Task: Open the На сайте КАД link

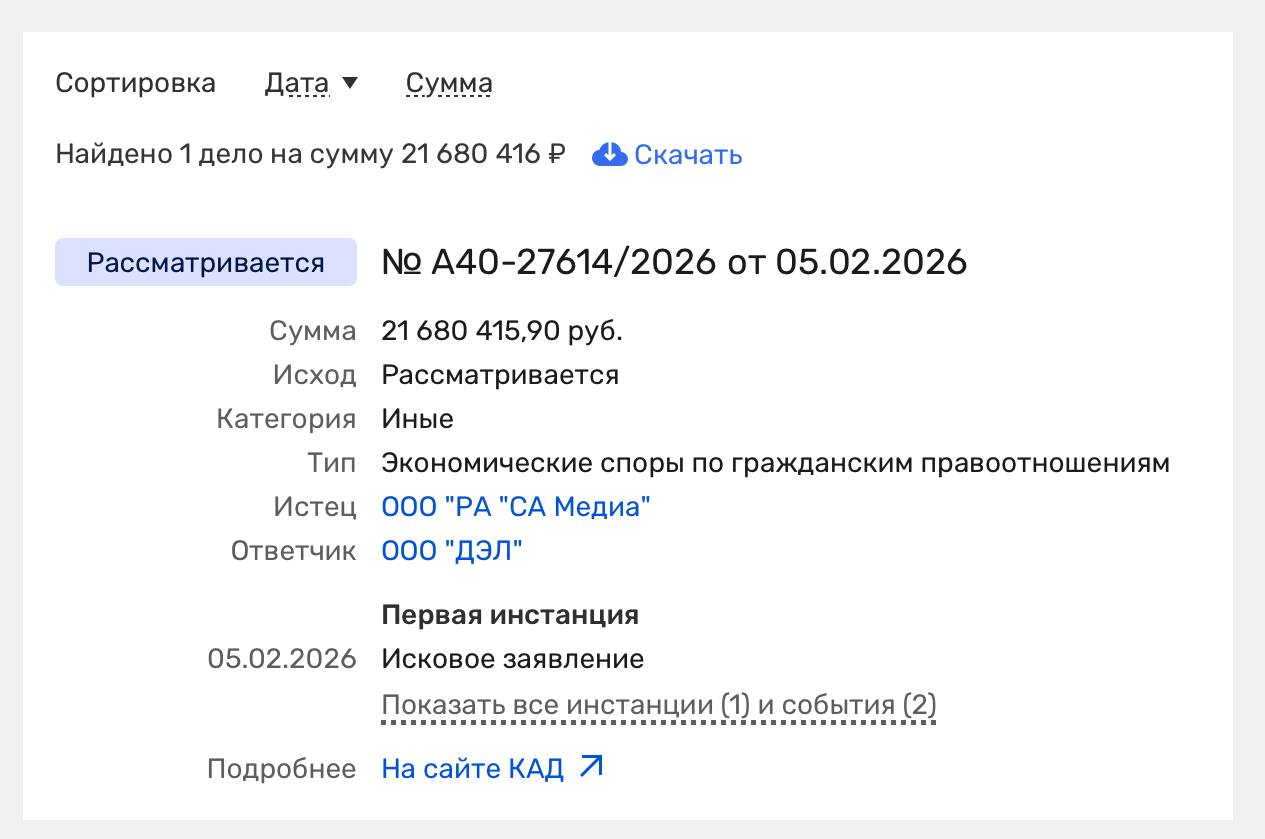Action: coord(473,768)
